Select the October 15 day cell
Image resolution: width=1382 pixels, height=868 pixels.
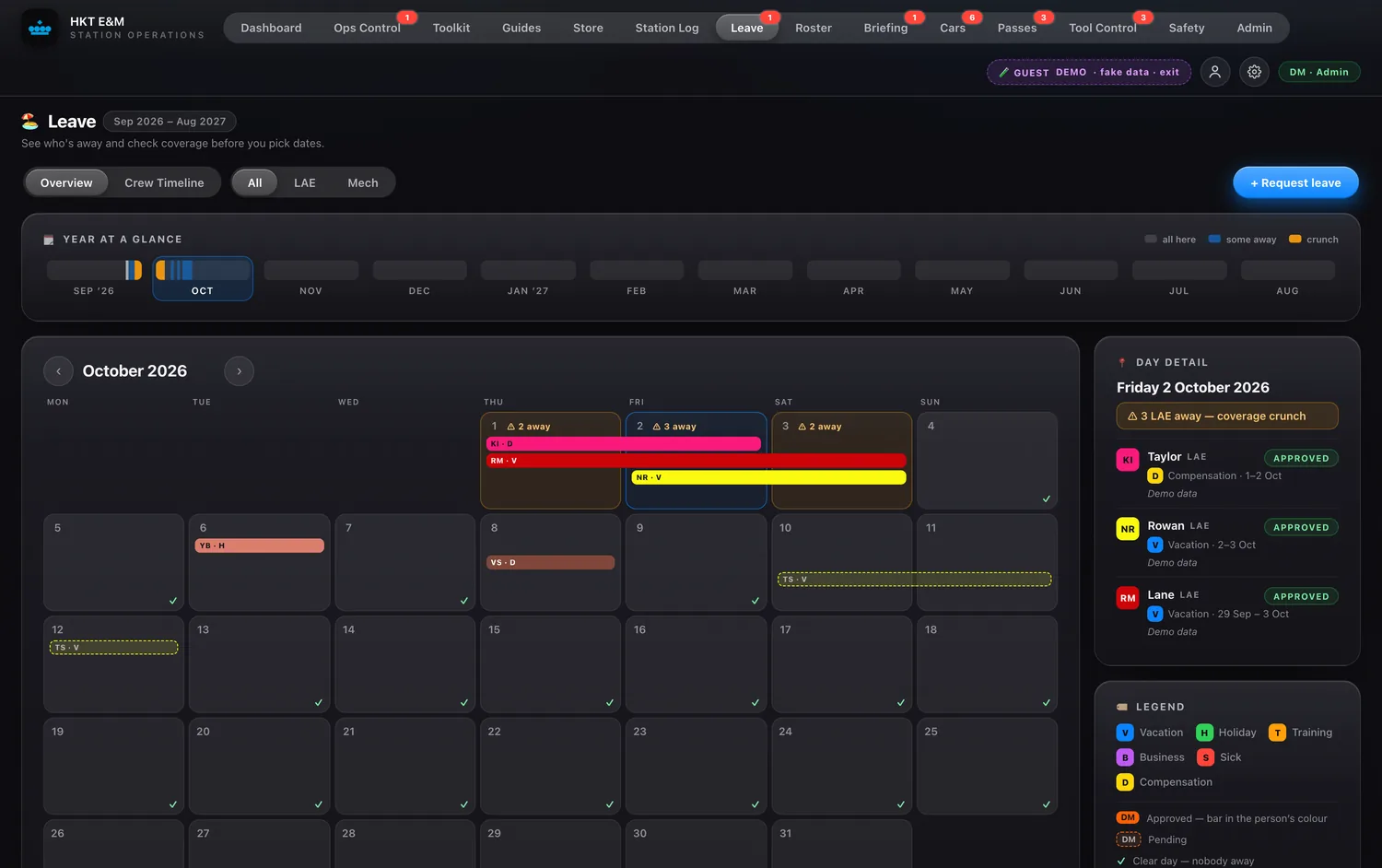(550, 664)
